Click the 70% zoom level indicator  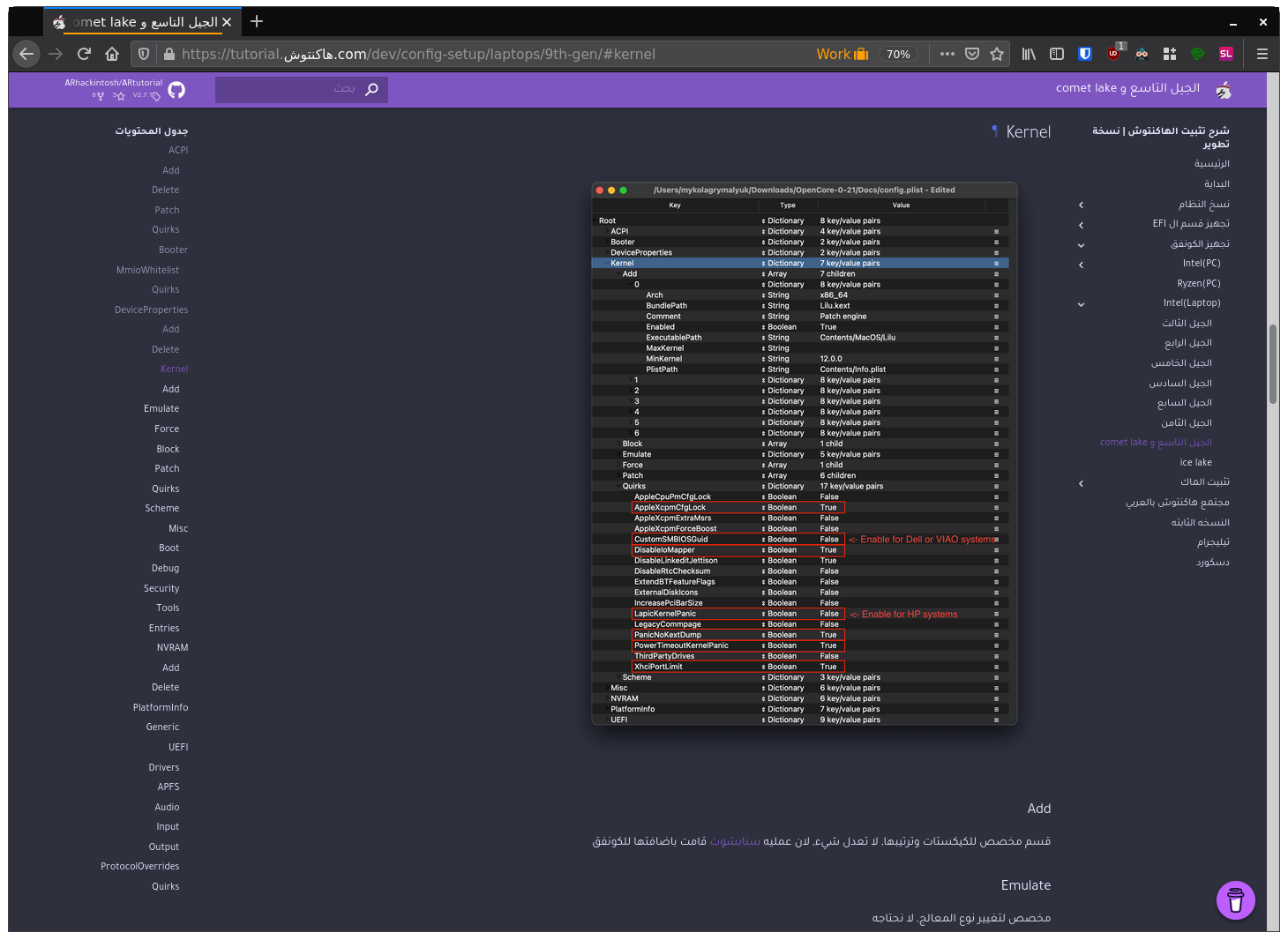point(898,54)
